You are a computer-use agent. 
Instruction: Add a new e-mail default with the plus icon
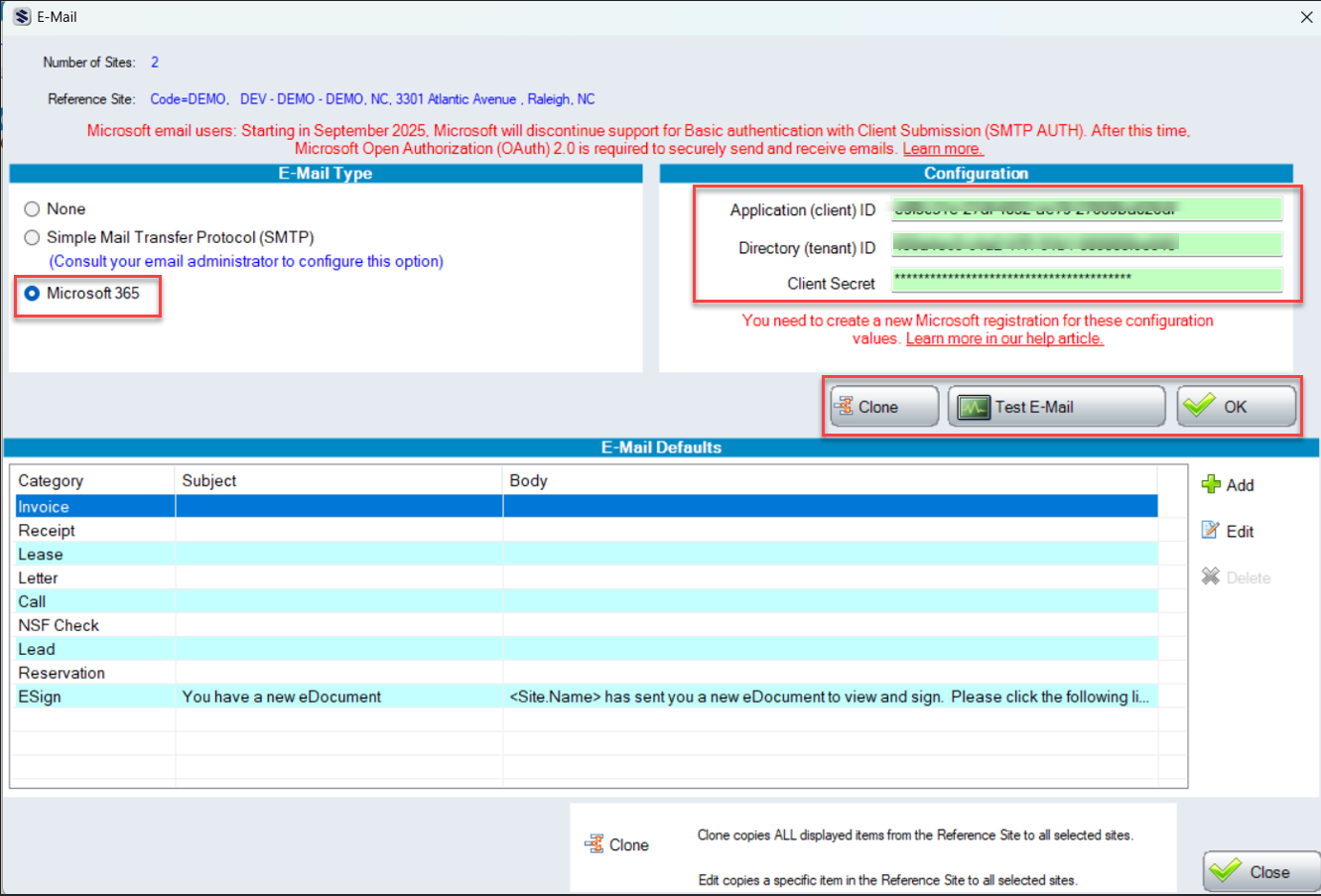coord(1212,484)
